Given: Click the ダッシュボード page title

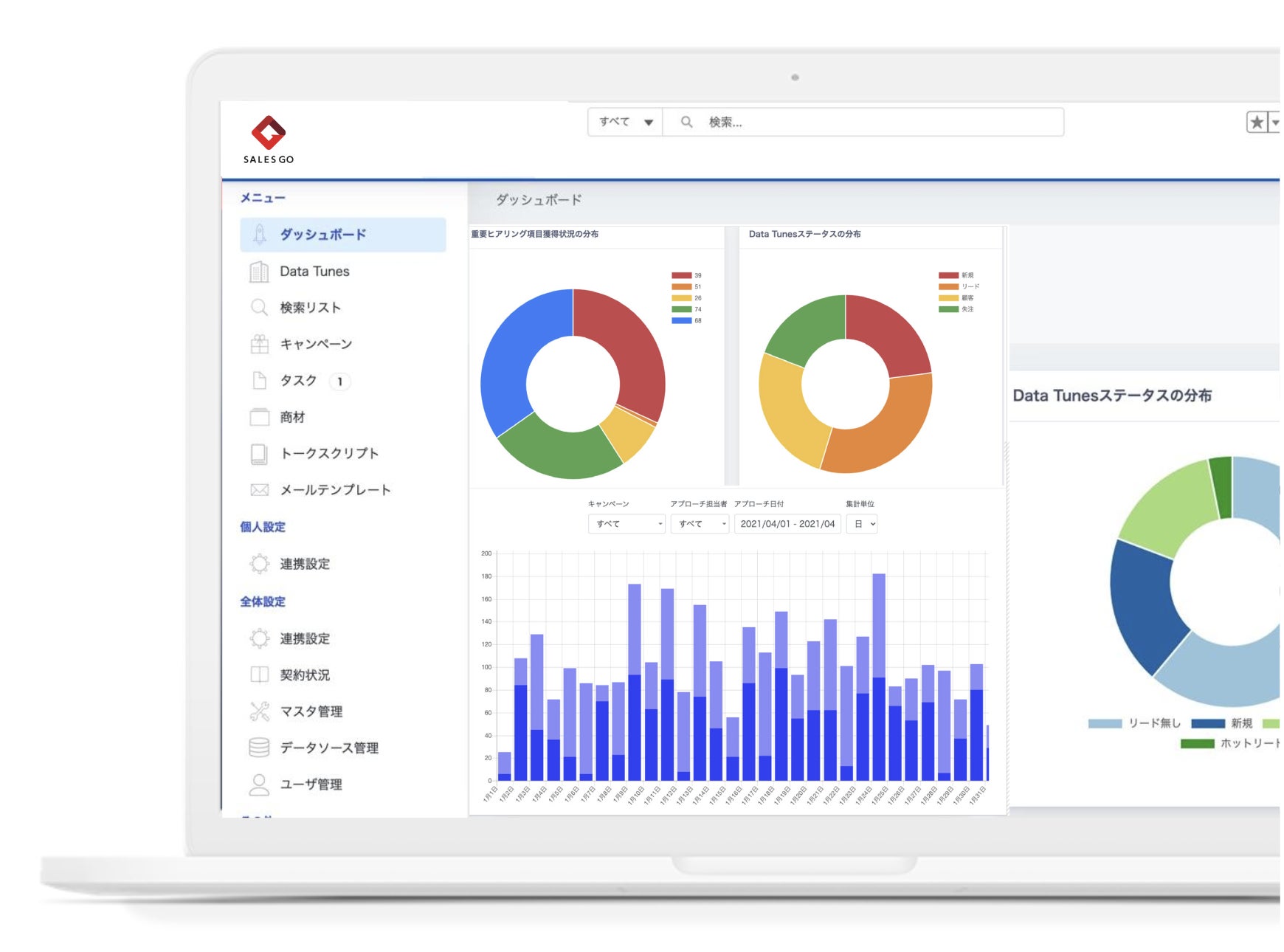Looking at the screenshot, I should pyautogui.click(x=539, y=200).
